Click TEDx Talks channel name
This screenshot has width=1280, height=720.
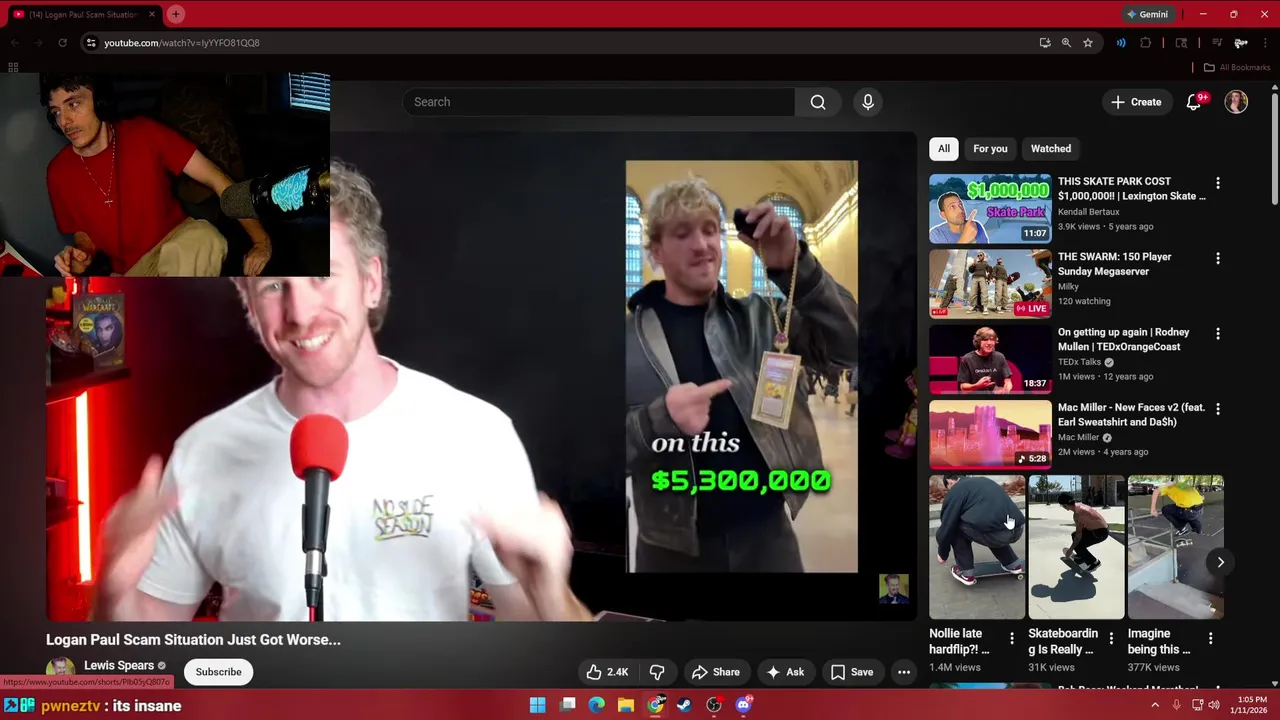(1079, 362)
